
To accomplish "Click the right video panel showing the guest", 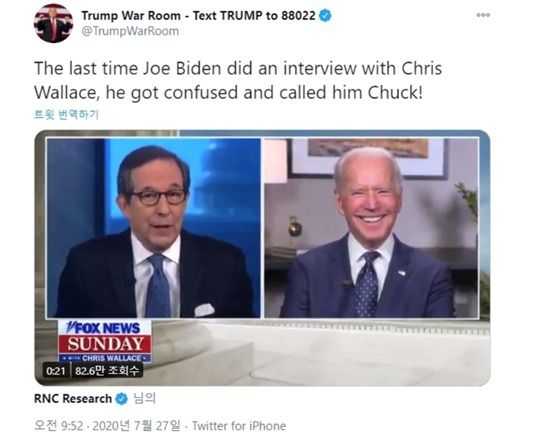I will coord(372,228).
